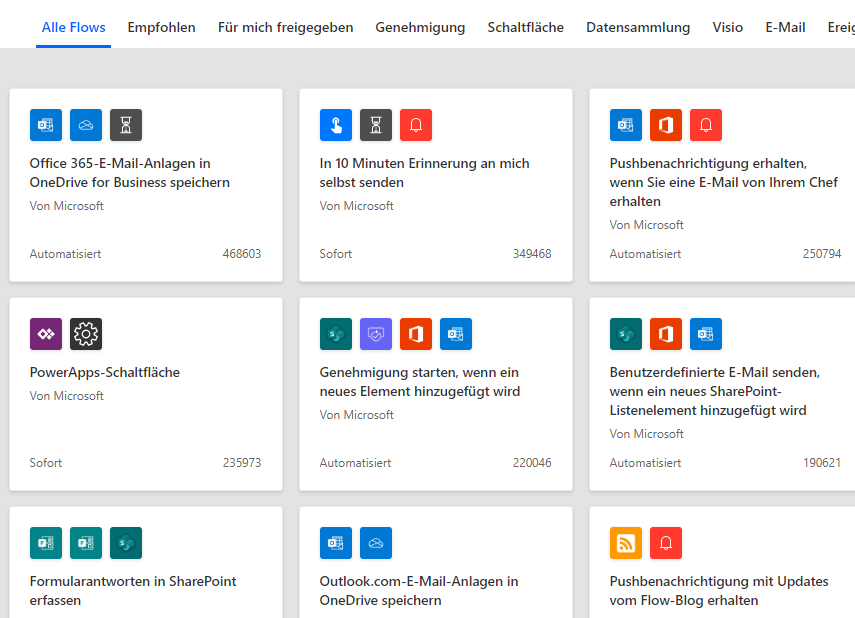
Task: Open the Genehmigung tab
Action: click(420, 27)
